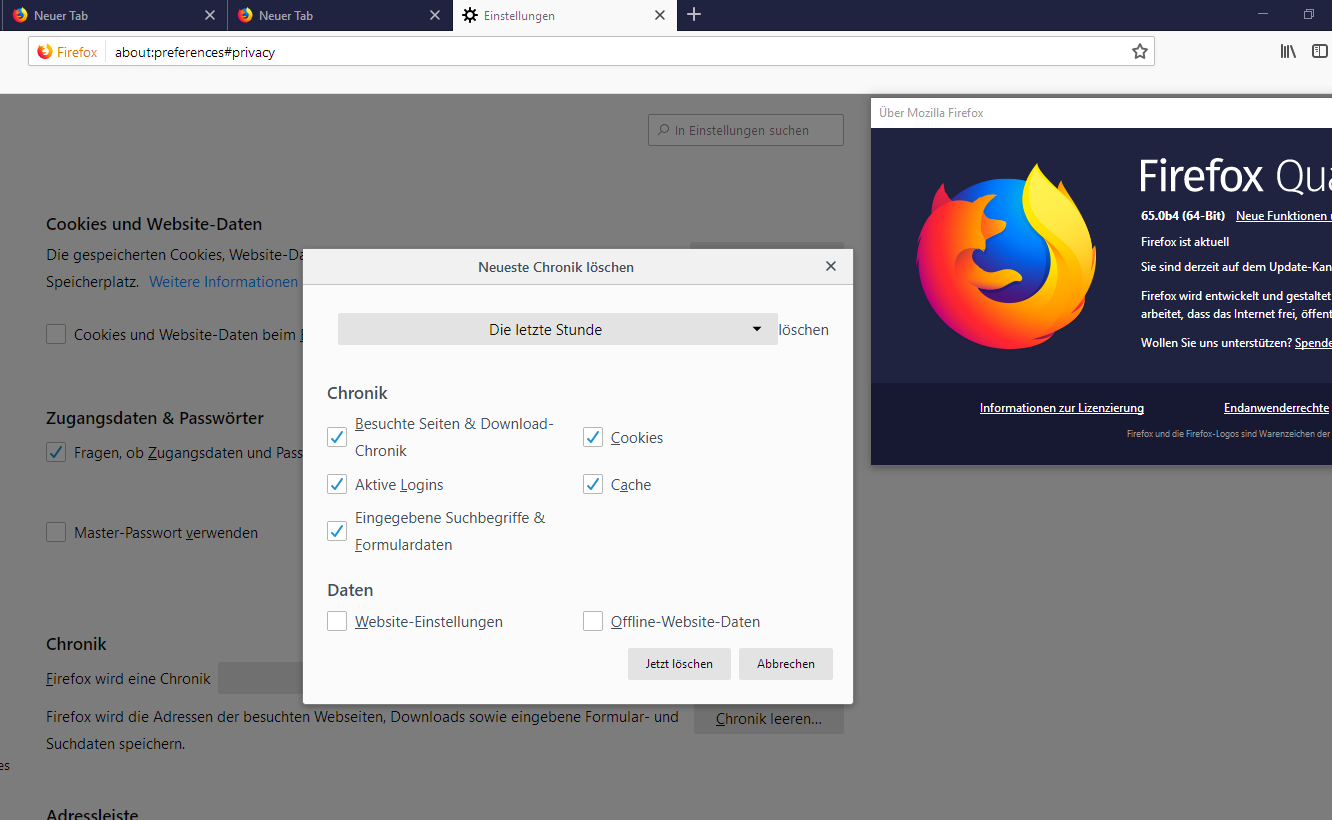Uncheck the Cookies checkbox in the dialog
Viewport: 1332px width, 820px height.
coord(593,437)
